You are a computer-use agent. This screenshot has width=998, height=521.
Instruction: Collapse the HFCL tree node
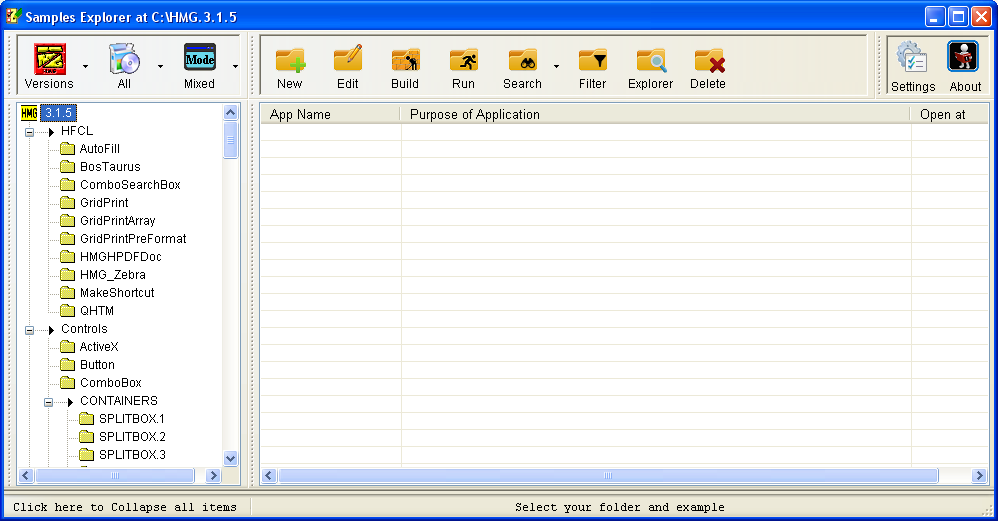pos(30,131)
